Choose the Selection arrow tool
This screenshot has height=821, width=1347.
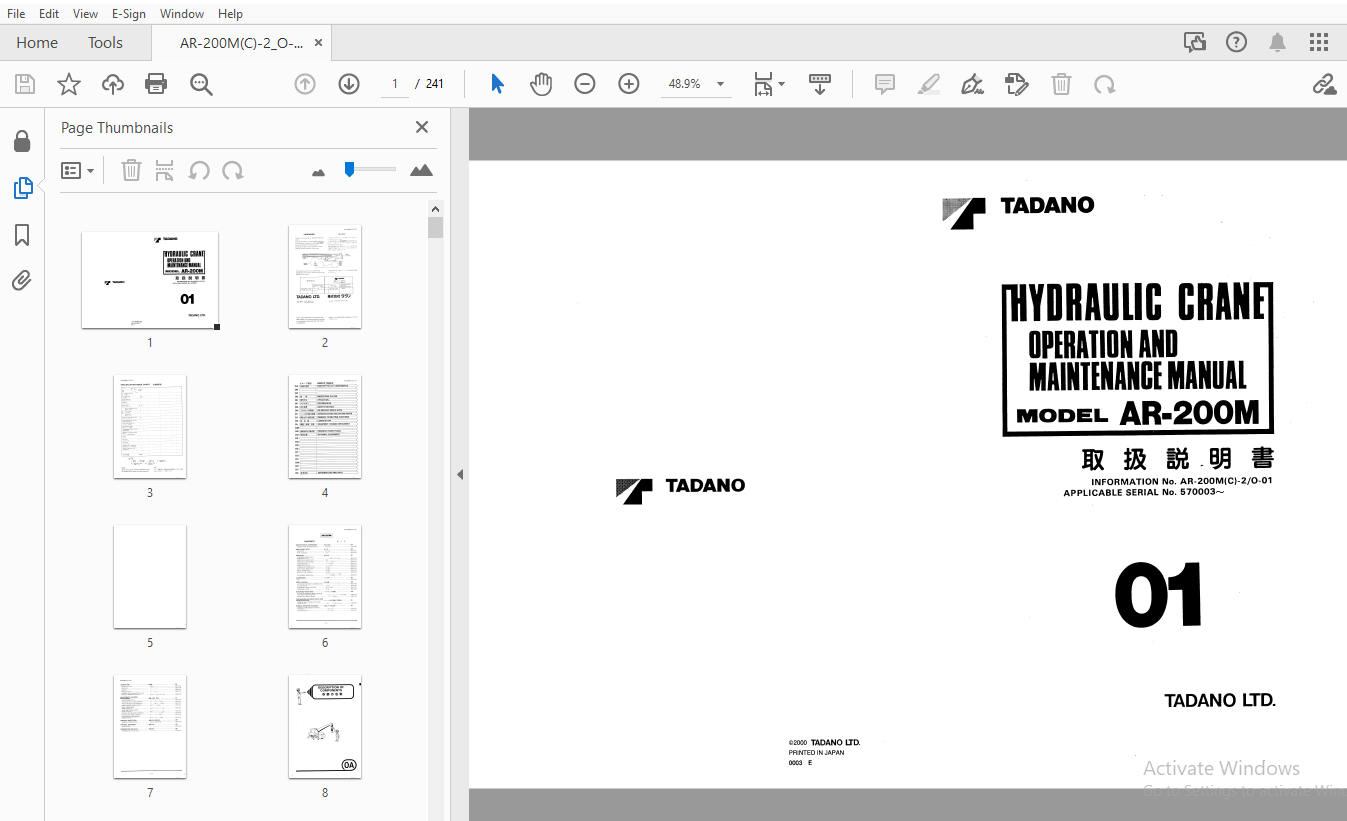(x=497, y=84)
